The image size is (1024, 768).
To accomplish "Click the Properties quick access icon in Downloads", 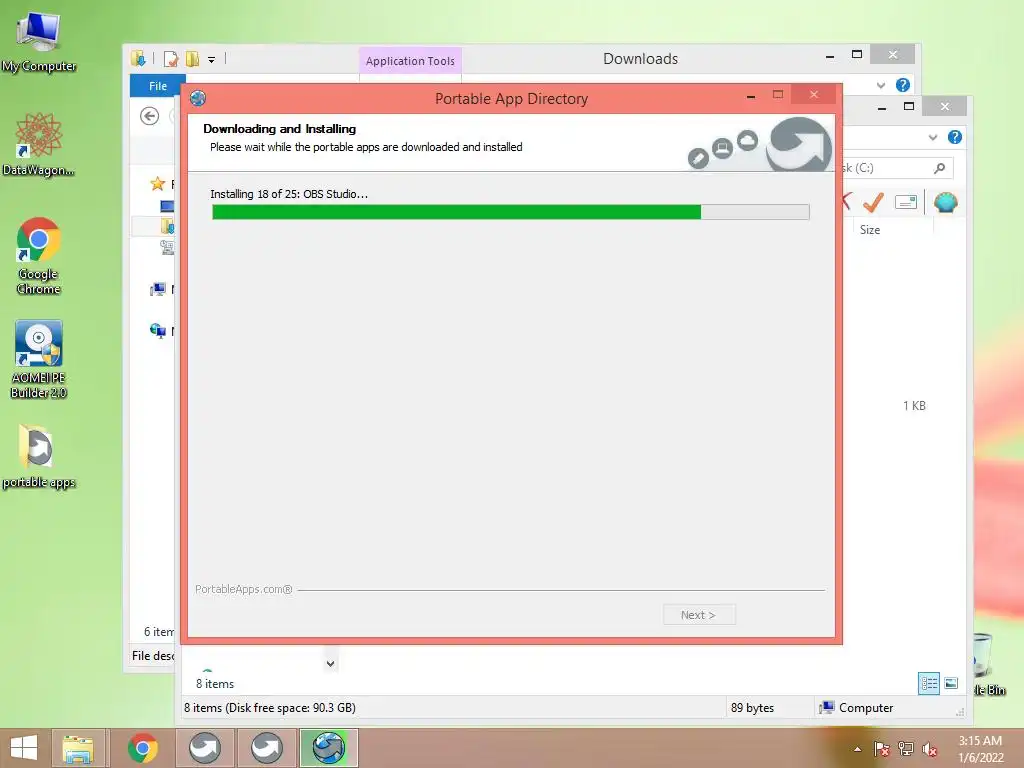I will point(170,59).
